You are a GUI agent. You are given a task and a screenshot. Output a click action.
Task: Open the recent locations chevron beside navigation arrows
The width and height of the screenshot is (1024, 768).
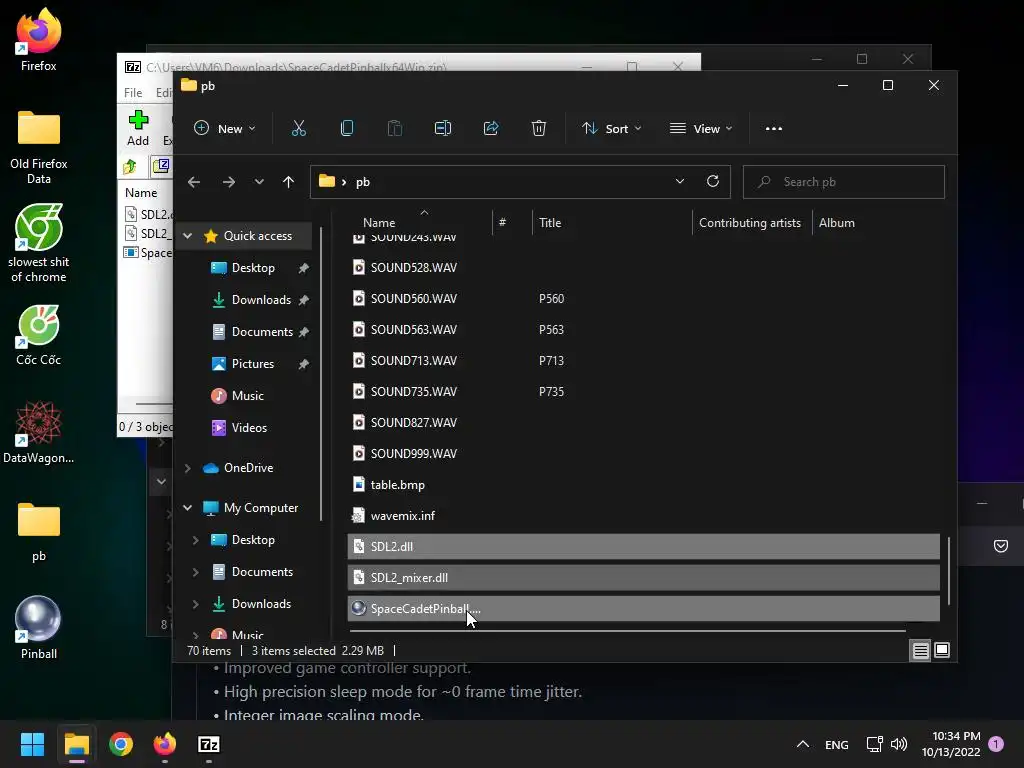[x=259, y=182]
